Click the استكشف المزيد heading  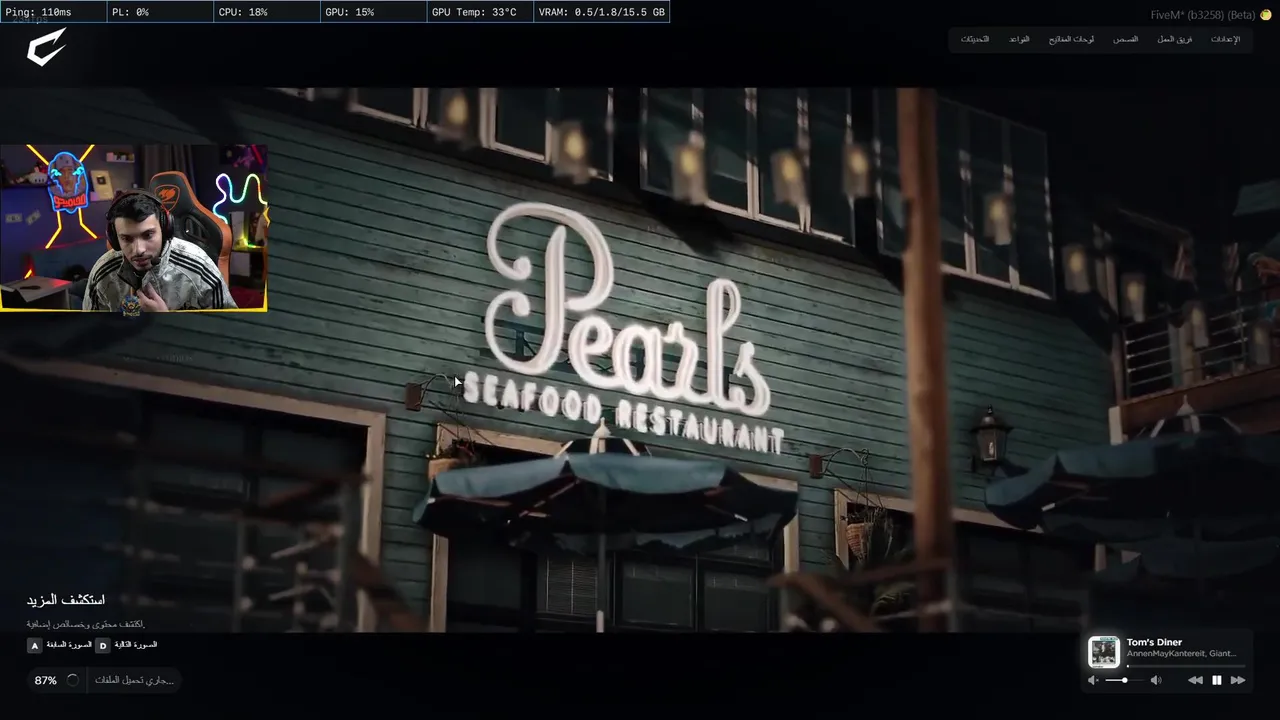66,600
